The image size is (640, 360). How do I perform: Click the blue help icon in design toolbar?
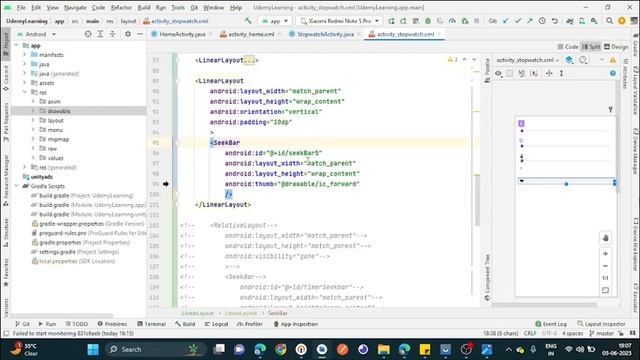point(613,73)
